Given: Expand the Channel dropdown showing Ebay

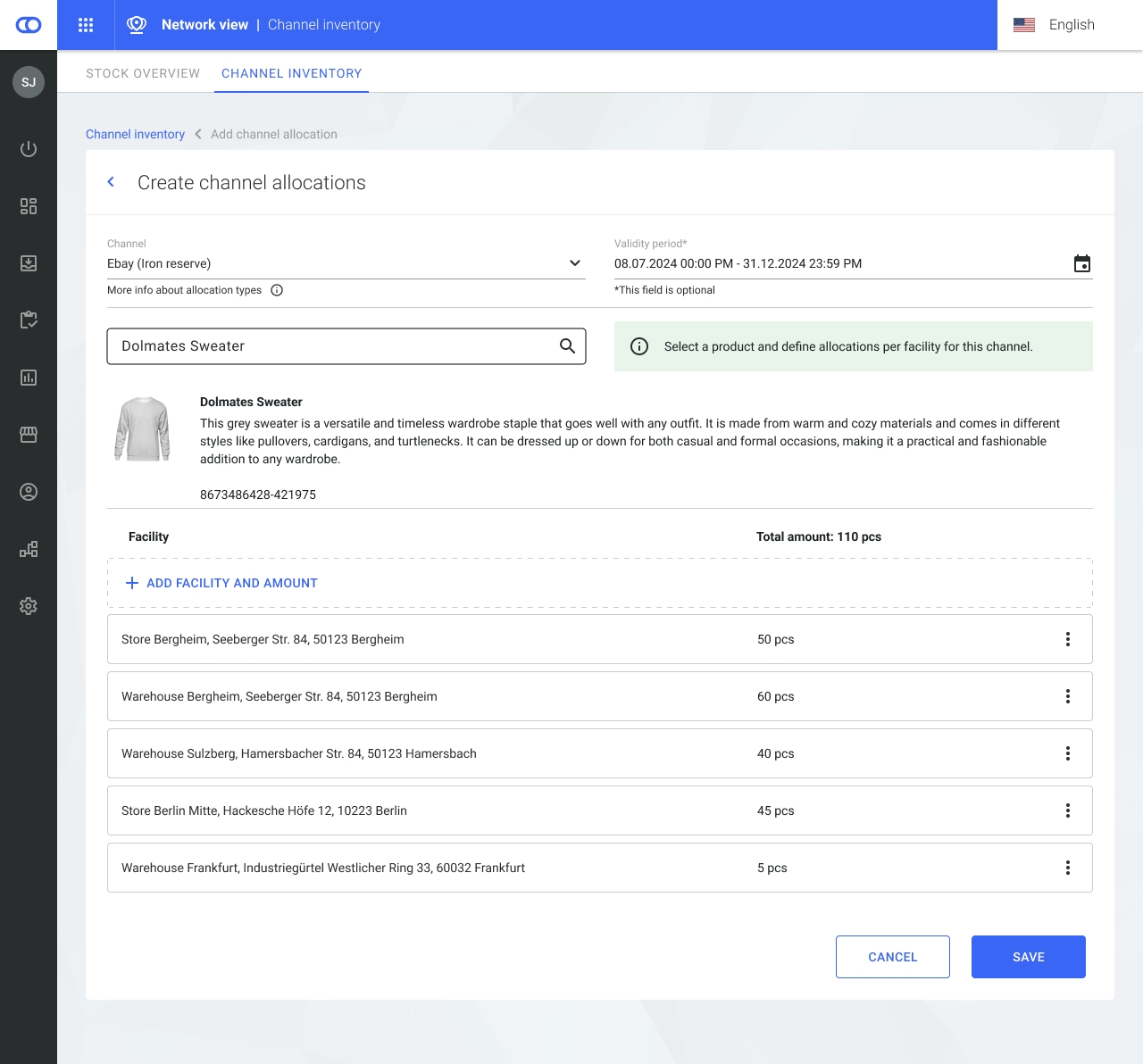Looking at the screenshot, I should tap(574, 263).
